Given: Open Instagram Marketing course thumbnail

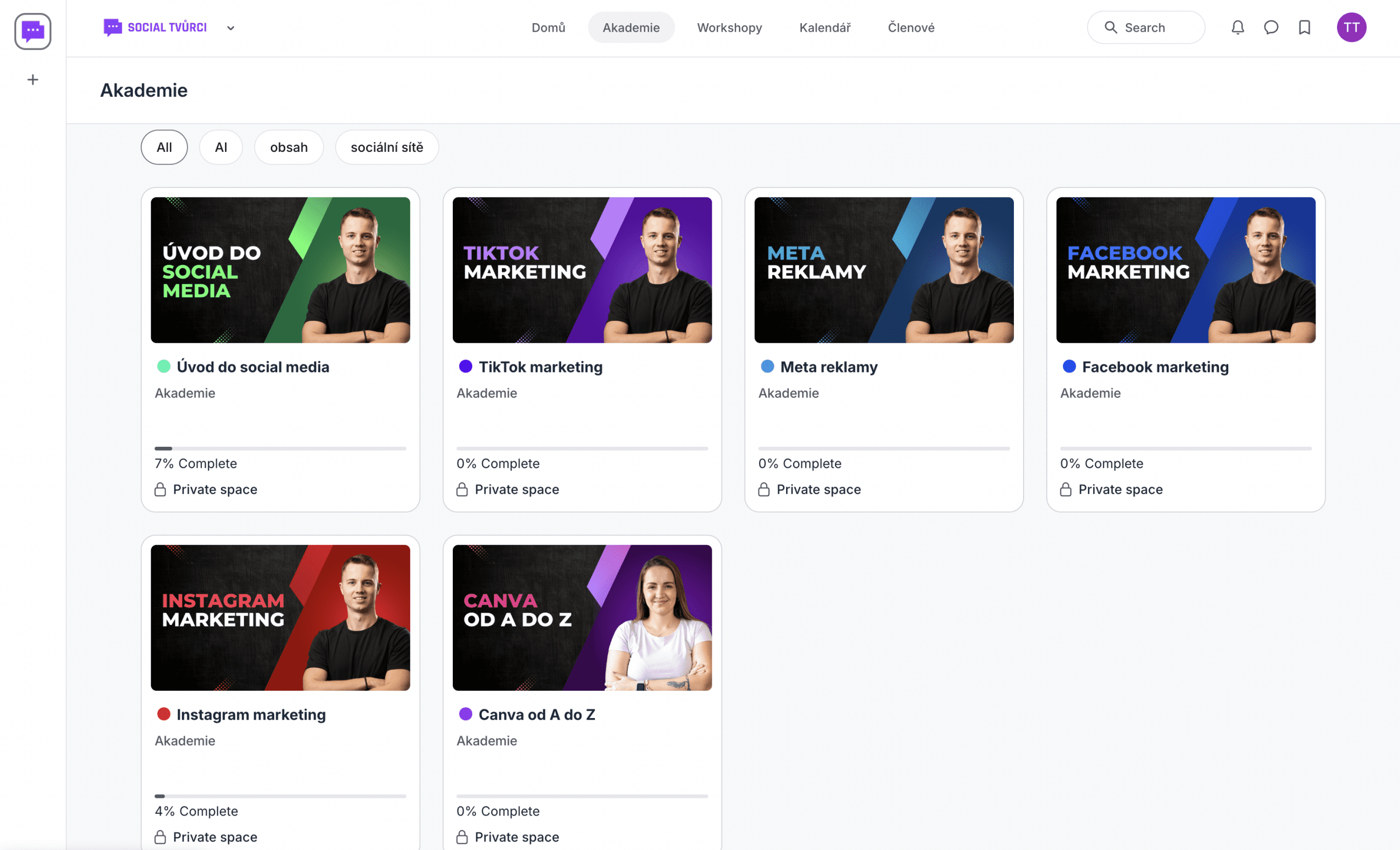Looking at the screenshot, I should [280, 617].
